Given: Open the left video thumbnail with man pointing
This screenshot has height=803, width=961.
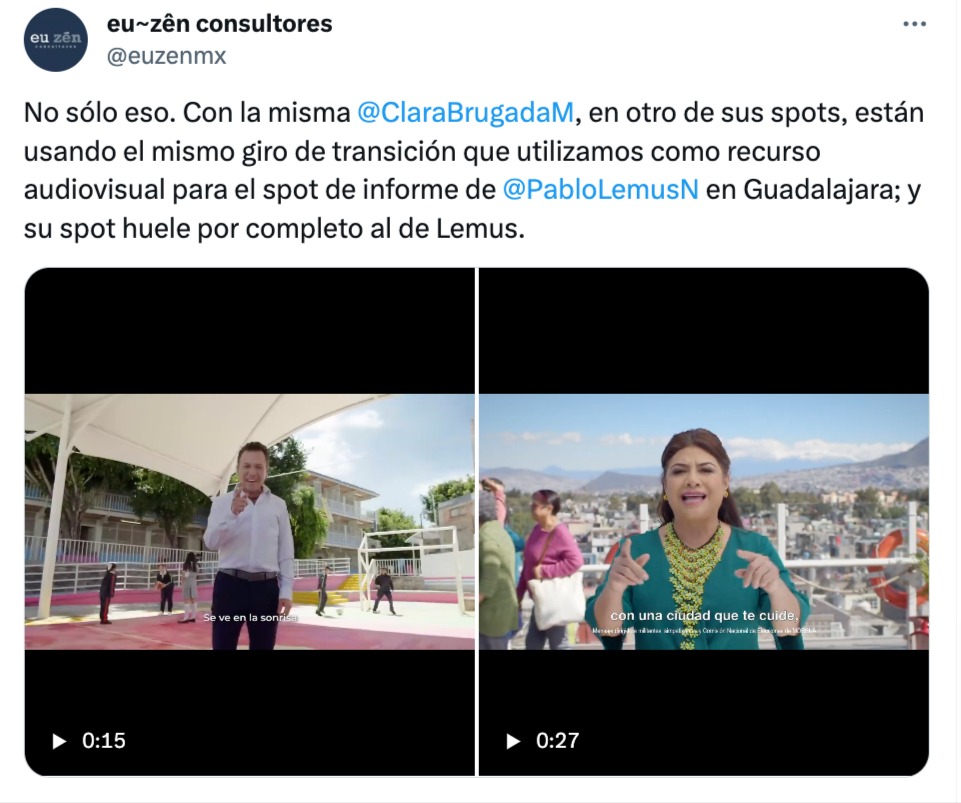Looking at the screenshot, I should coord(249,522).
